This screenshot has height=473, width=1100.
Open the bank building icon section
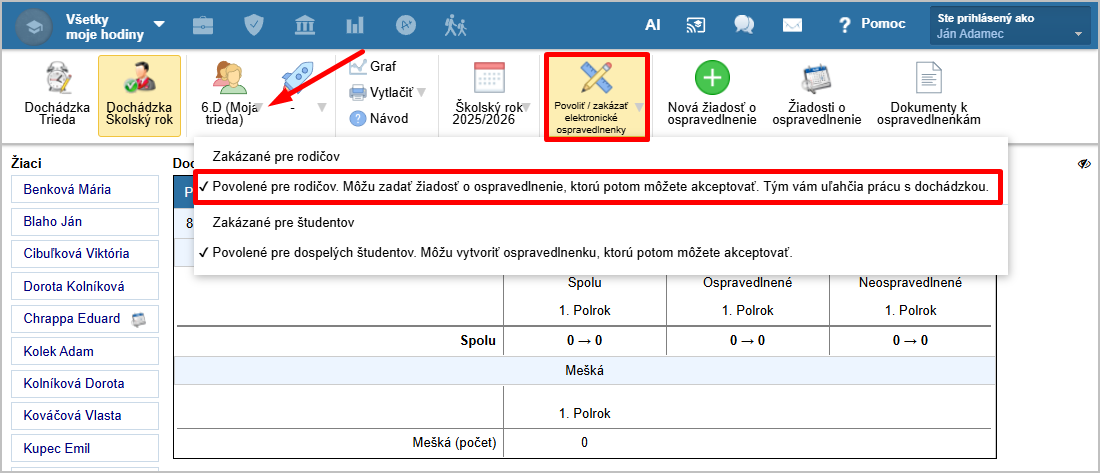pyautogui.click(x=304, y=25)
